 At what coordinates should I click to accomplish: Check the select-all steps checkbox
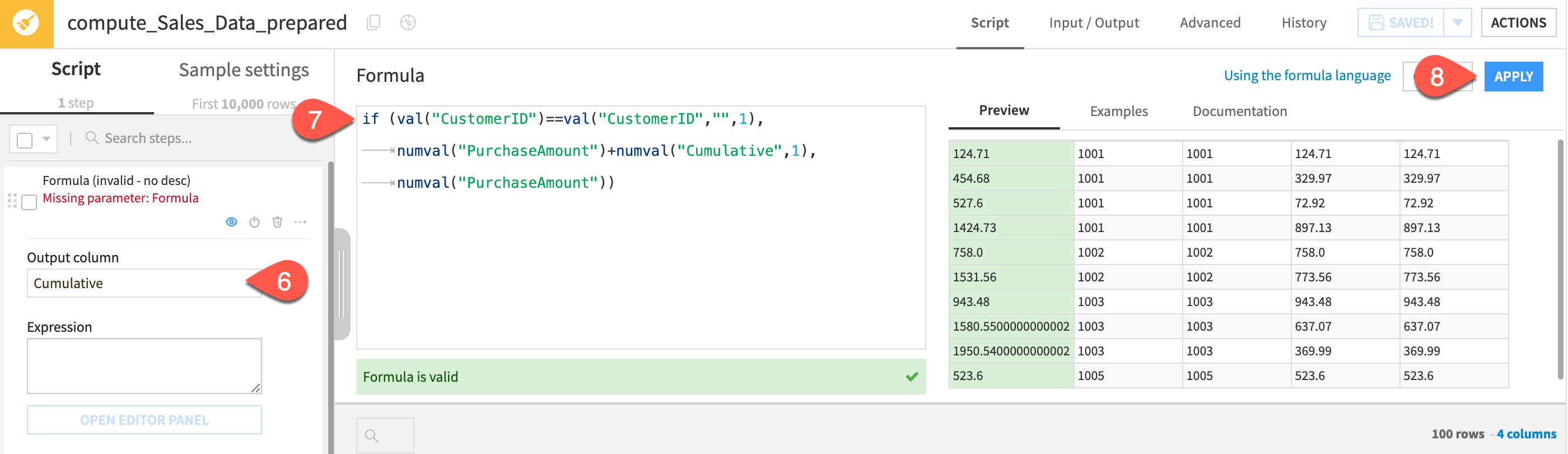[x=25, y=140]
